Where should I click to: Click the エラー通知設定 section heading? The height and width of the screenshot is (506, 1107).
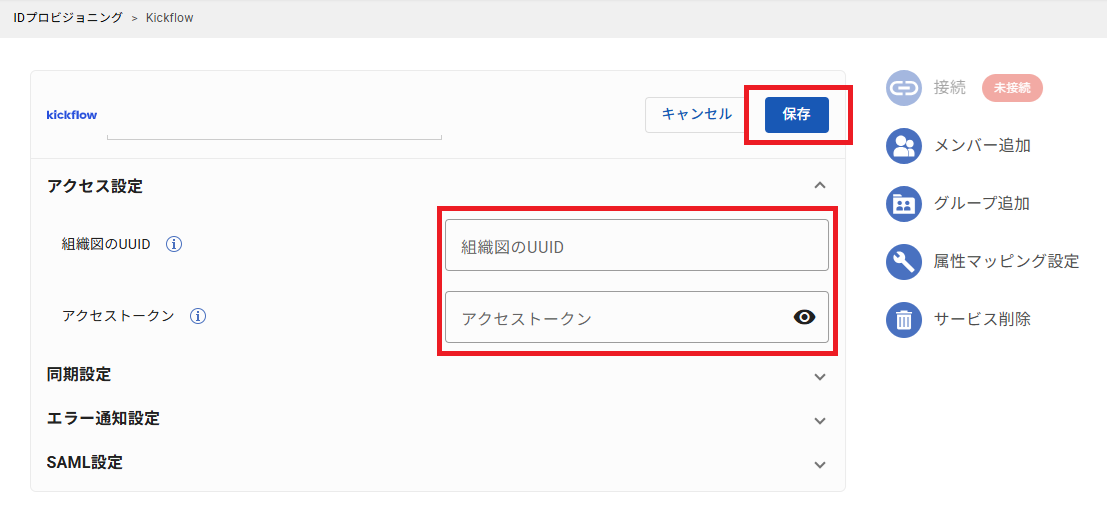point(102,418)
